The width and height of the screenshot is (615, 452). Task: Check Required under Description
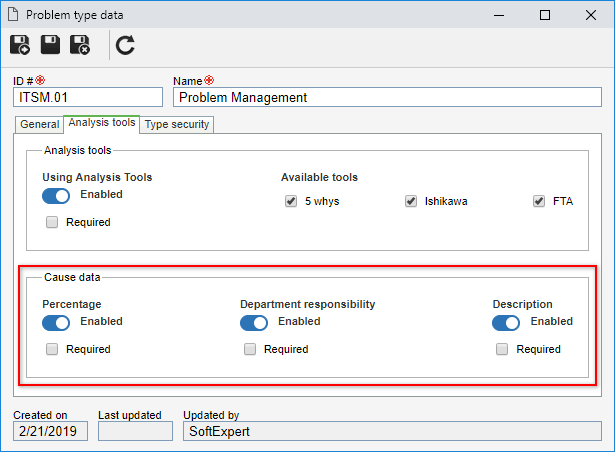tap(502, 349)
